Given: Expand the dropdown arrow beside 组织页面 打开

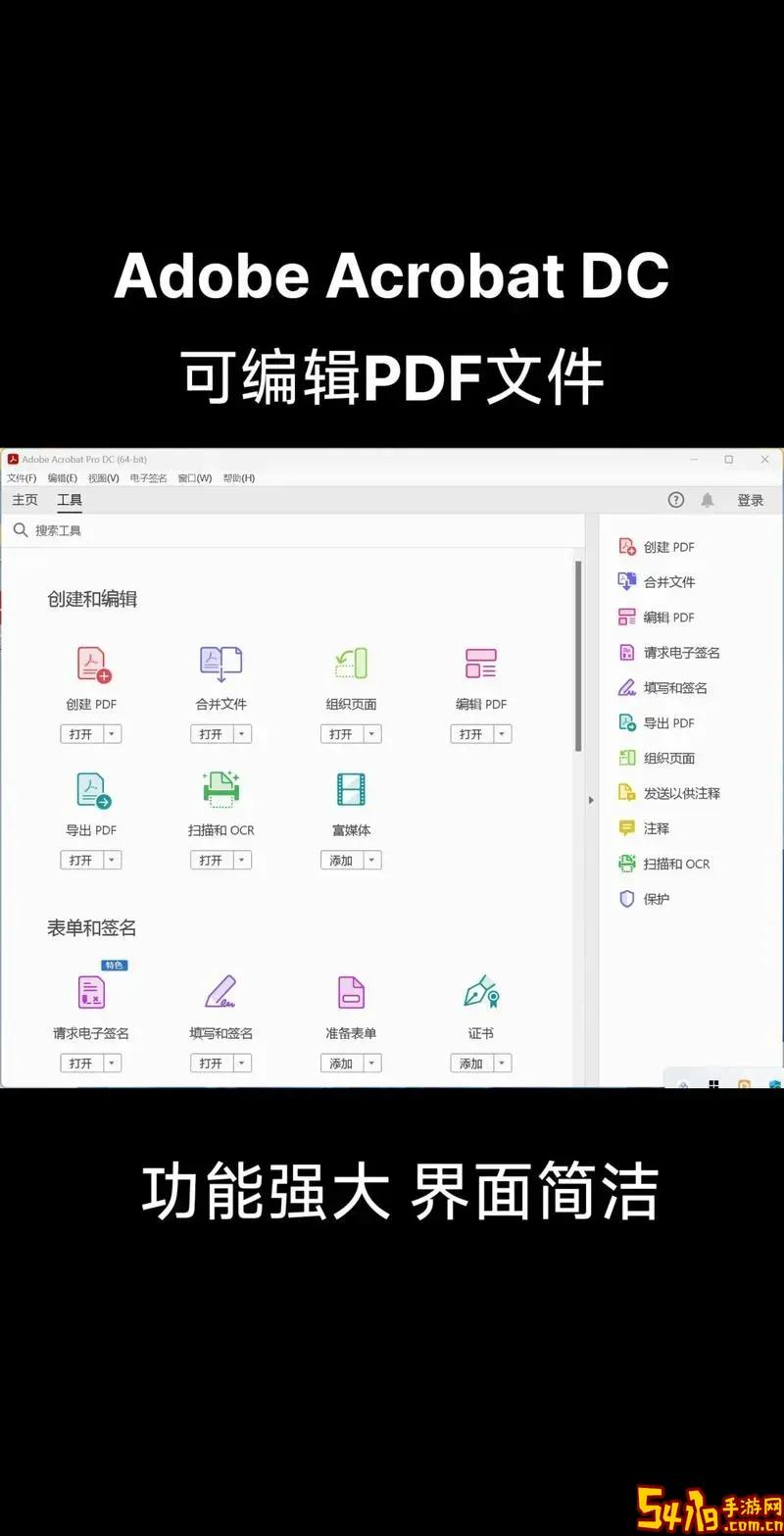Looking at the screenshot, I should coord(372,734).
